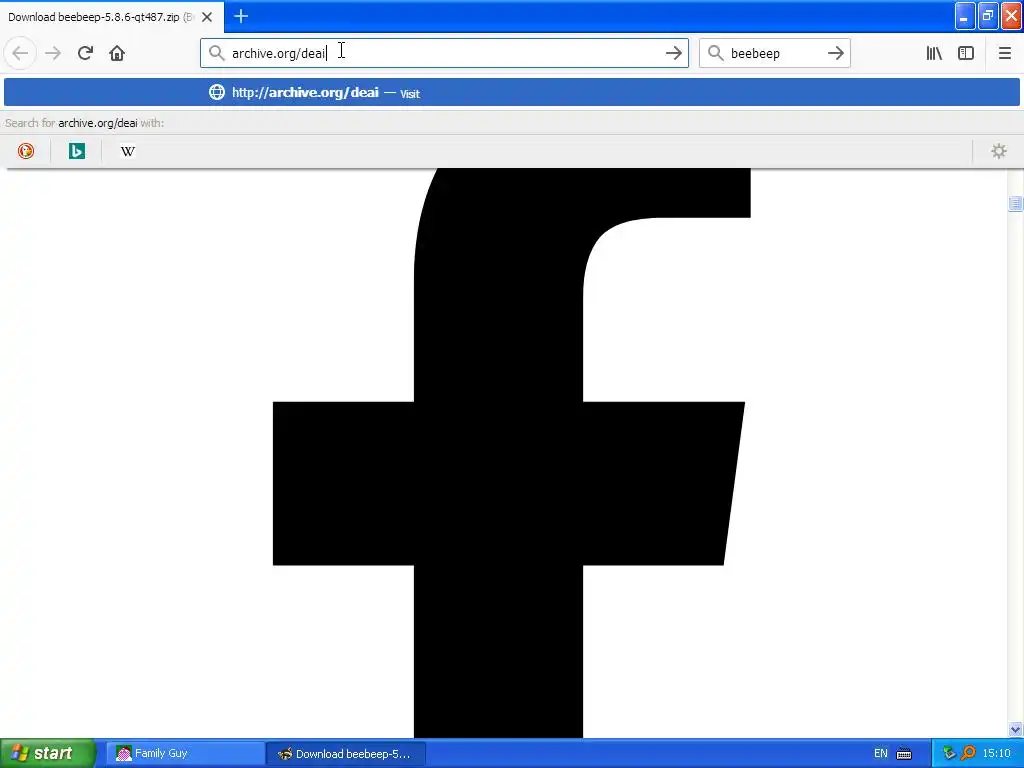Click the network tray icon

[949, 754]
